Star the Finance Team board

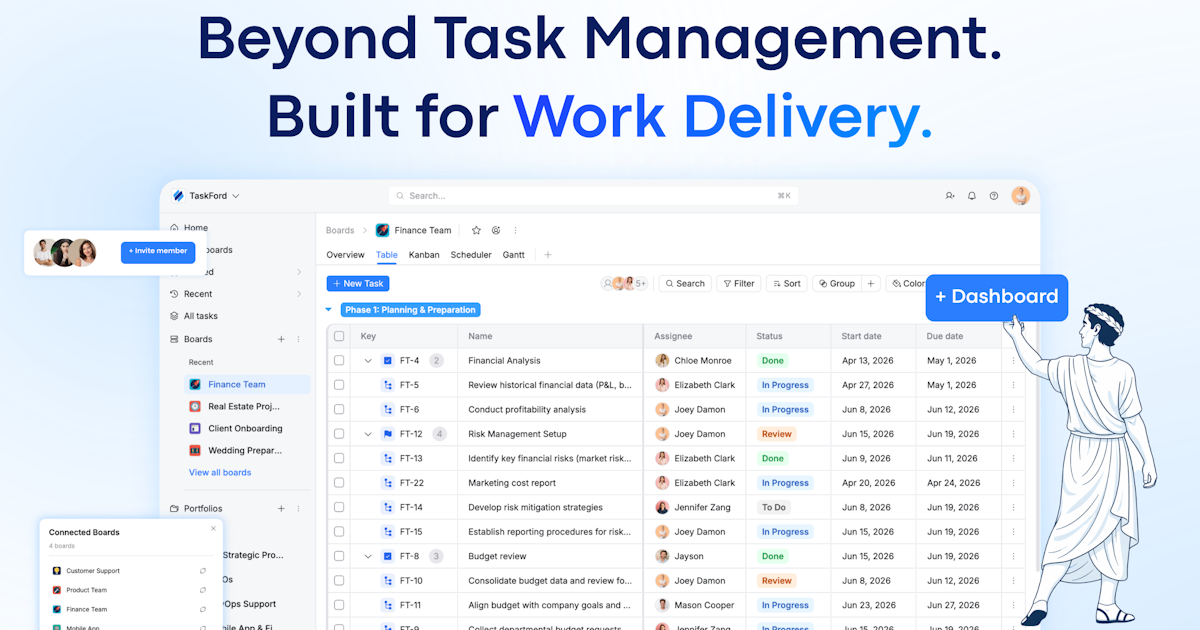[x=476, y=230]
